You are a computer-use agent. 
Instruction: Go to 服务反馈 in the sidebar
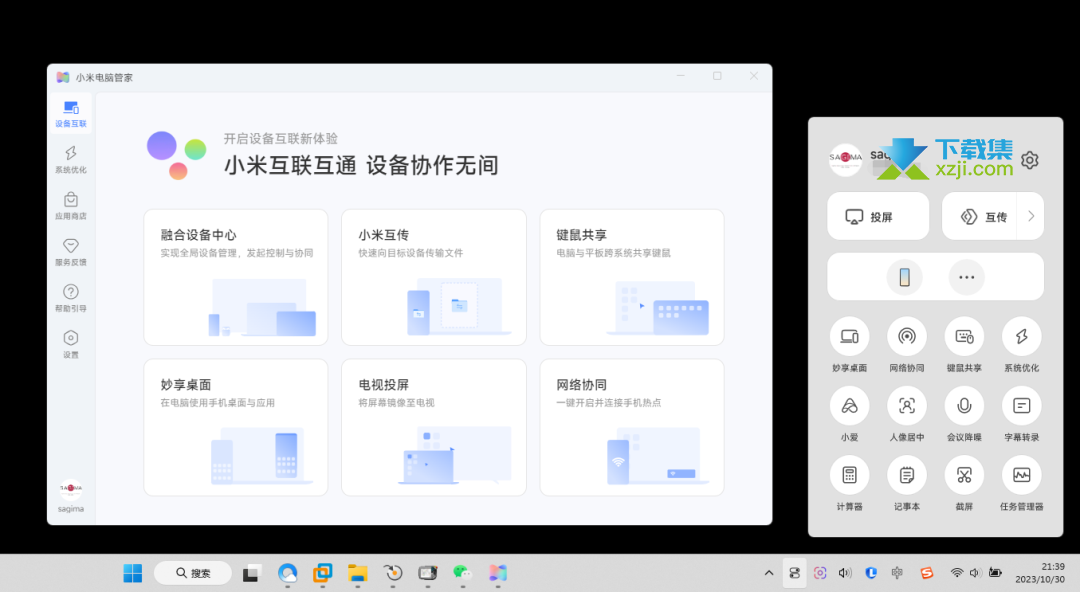pos(71,252)
